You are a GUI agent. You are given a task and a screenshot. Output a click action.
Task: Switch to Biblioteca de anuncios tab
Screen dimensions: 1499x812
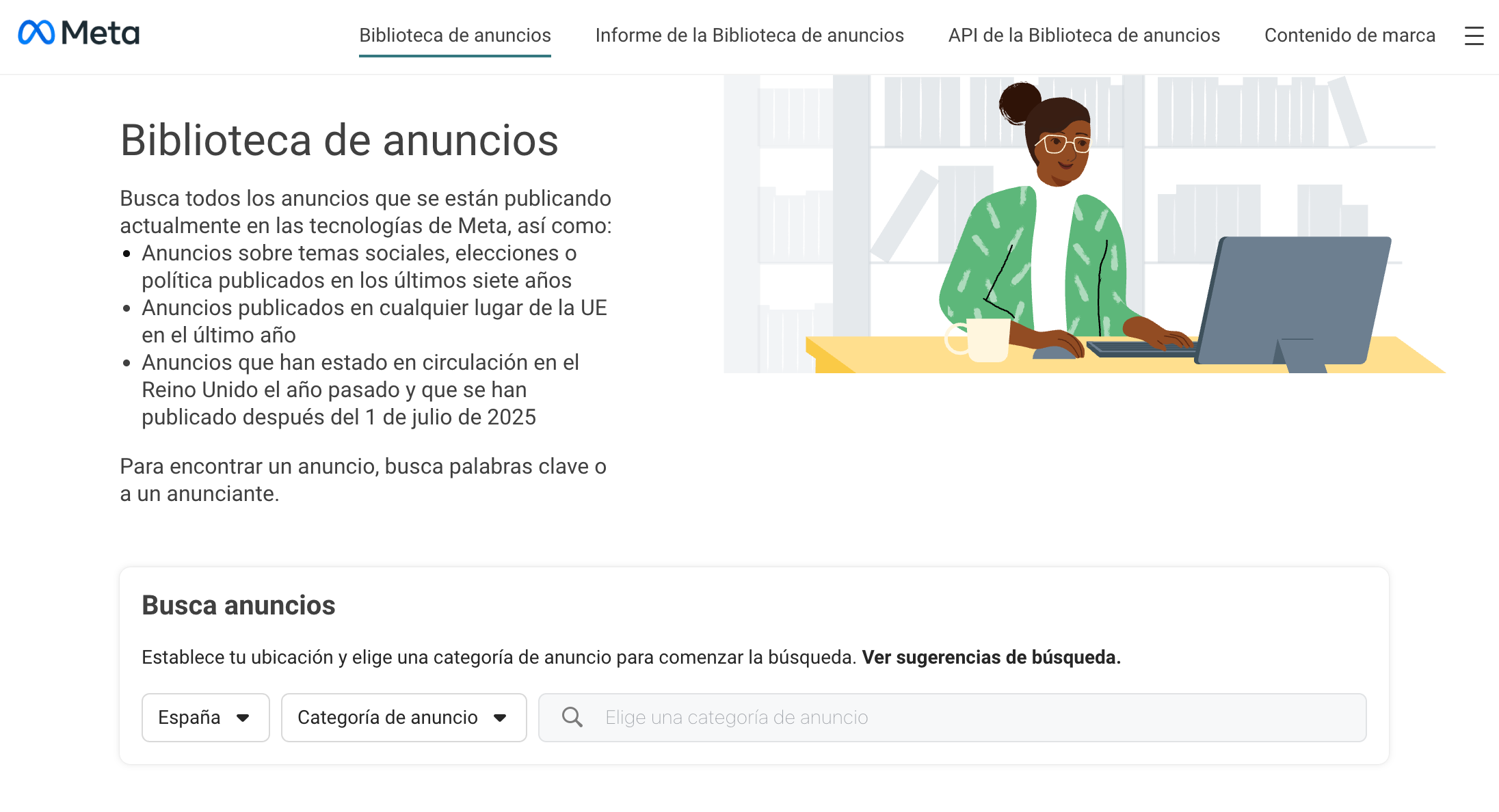click(455, 36)
